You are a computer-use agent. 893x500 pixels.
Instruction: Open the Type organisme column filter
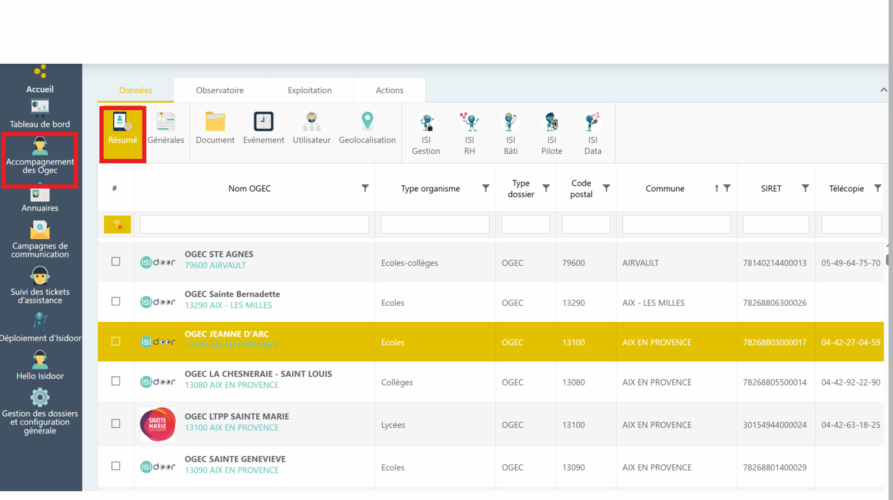(x=486, y=188)
